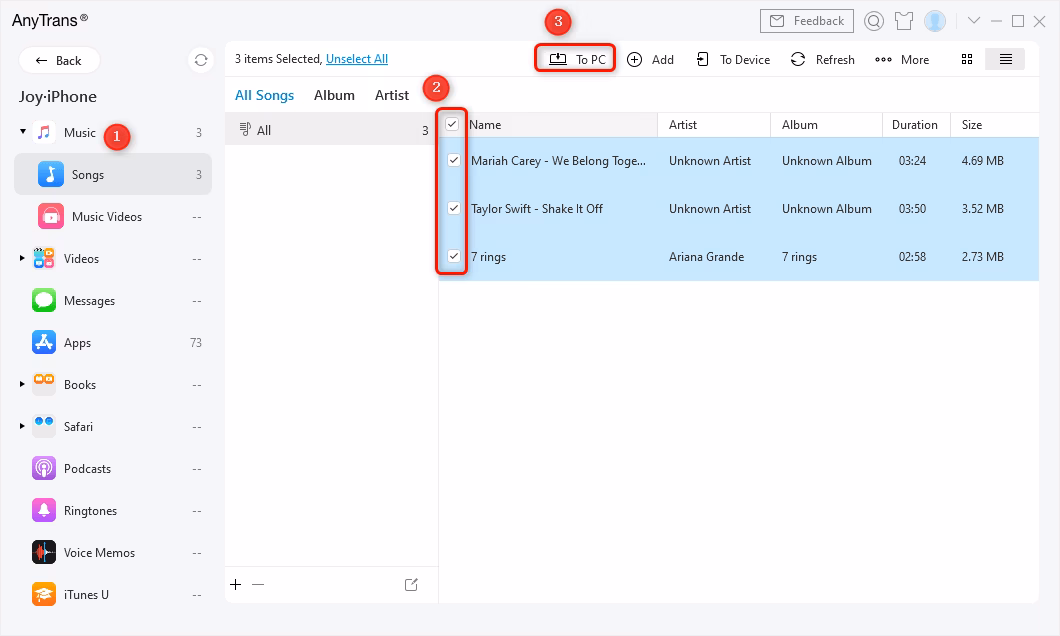This screenshot has height=636, width=1060.
Task: Switch to the Album tab
Action: (x=334, y=94)
